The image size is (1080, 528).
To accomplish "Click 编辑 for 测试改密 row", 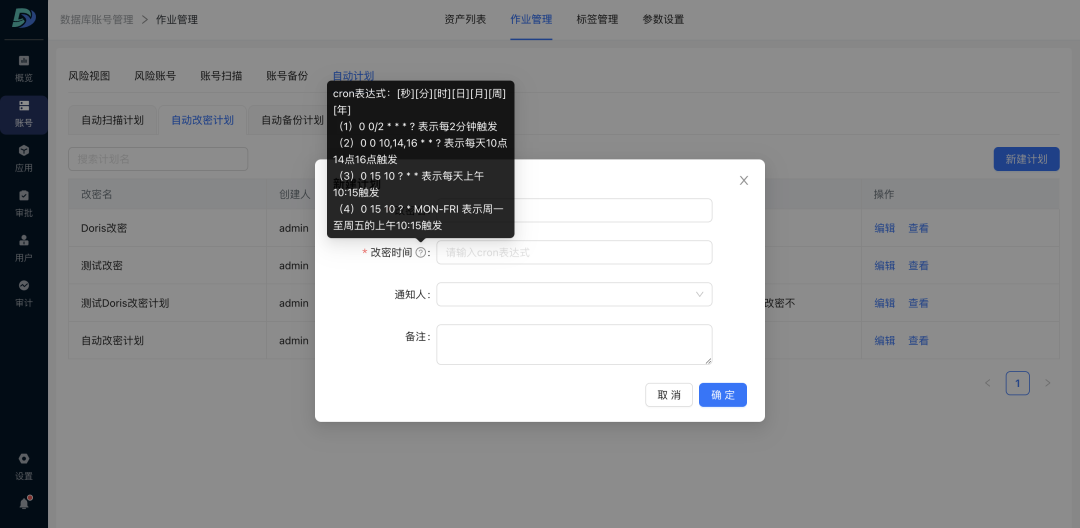I will tap(884, 265).
